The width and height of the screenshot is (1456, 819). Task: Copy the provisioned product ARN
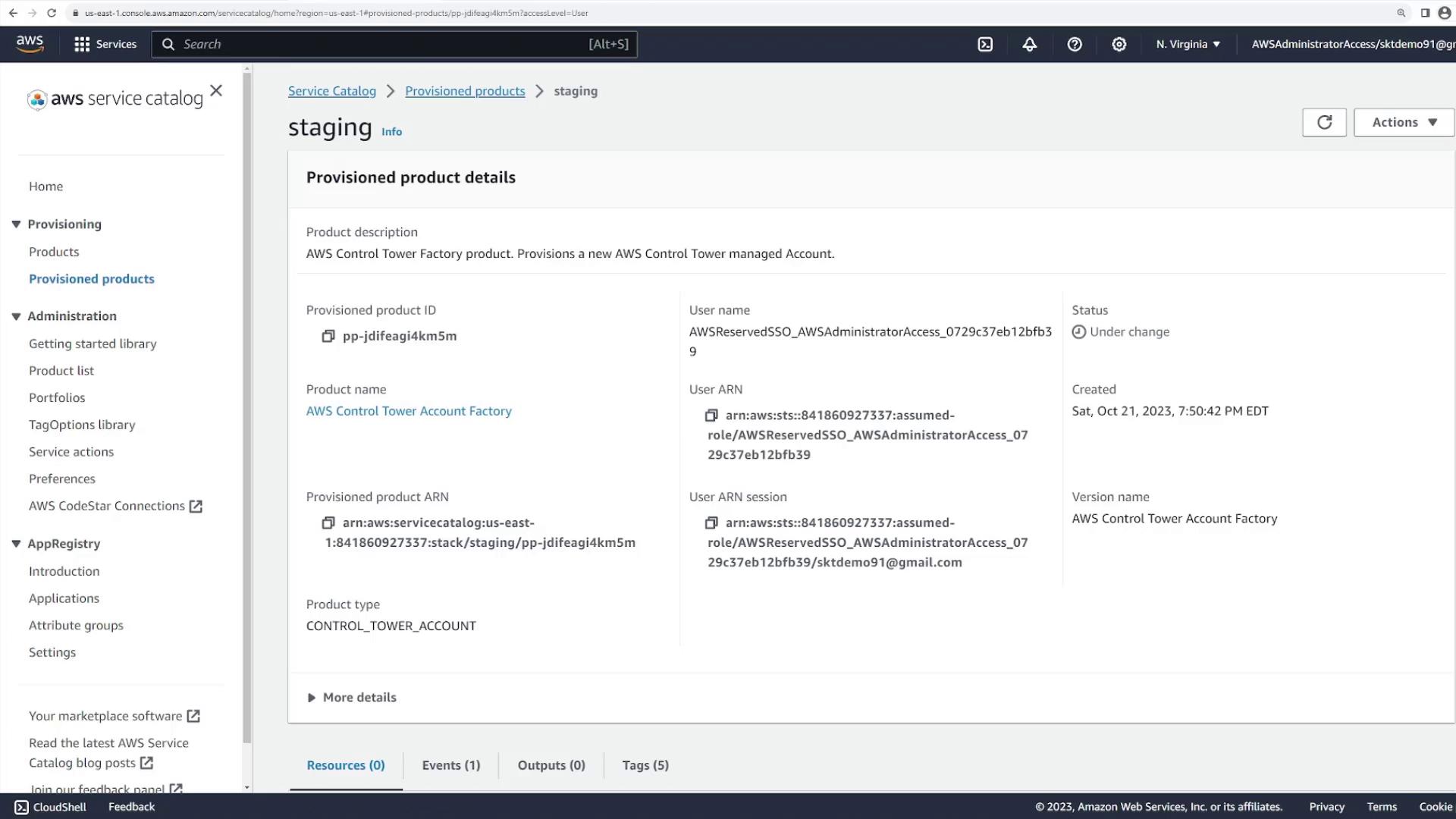tap(328, 523)
